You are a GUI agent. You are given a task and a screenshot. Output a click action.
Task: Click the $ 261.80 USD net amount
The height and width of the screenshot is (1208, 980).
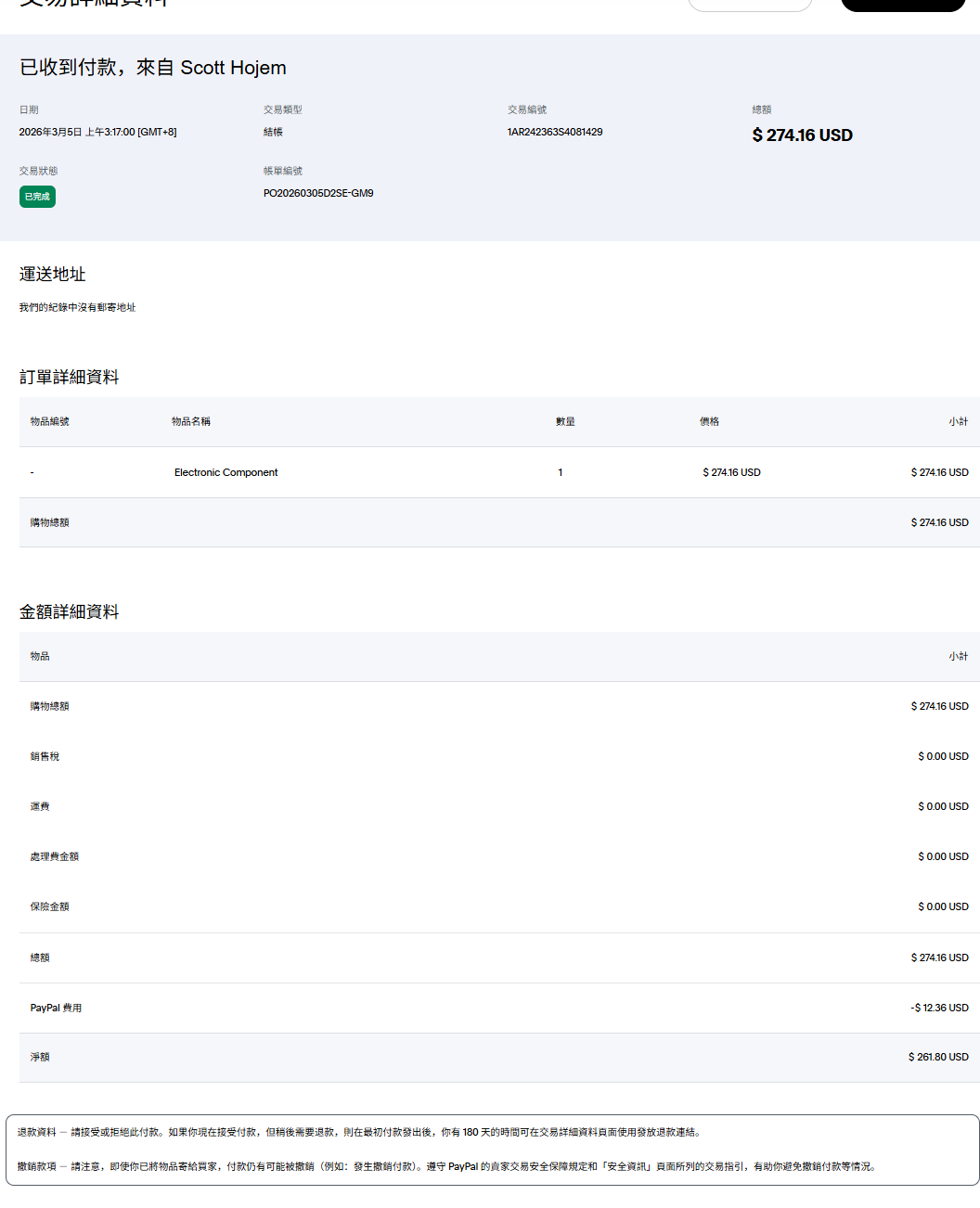coord(938,1057)
